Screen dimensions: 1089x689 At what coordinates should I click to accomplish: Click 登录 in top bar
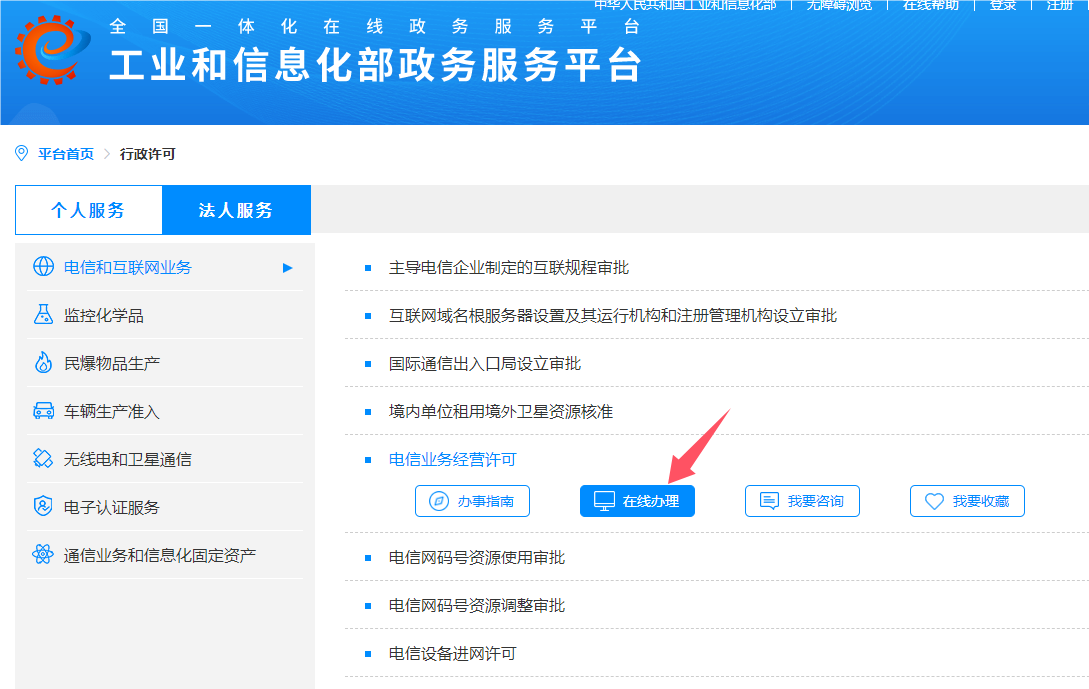[x=1003, y=5]
